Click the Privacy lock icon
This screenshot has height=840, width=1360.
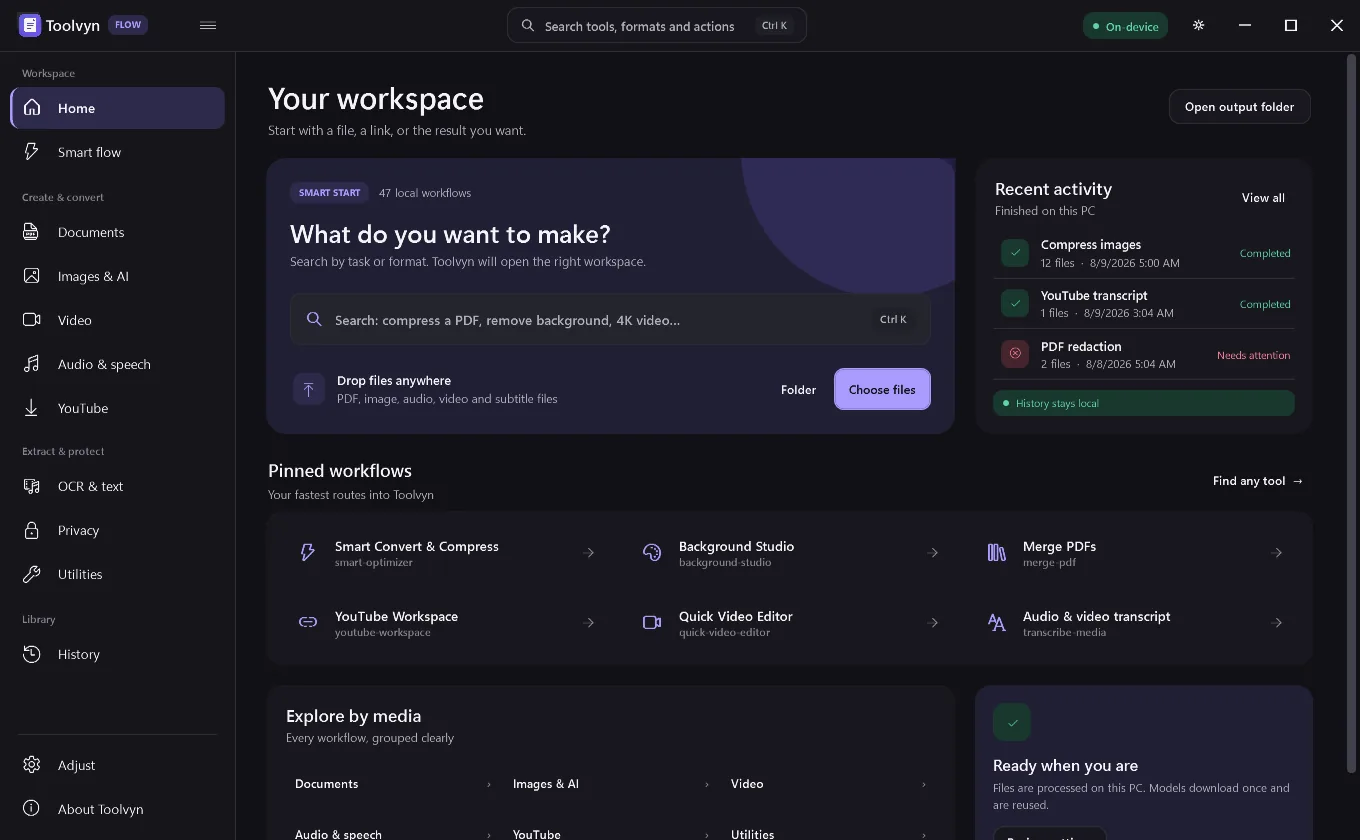pyautogui.click(x=32, y=530)
